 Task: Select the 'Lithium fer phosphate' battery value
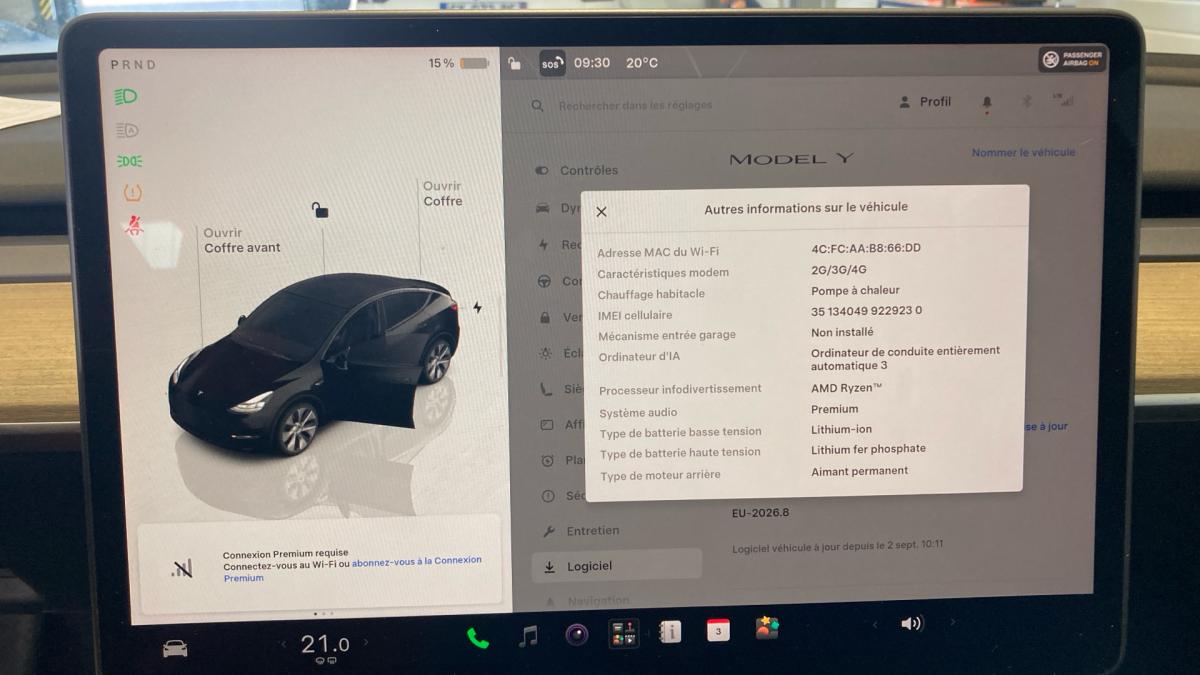(868, 449)
